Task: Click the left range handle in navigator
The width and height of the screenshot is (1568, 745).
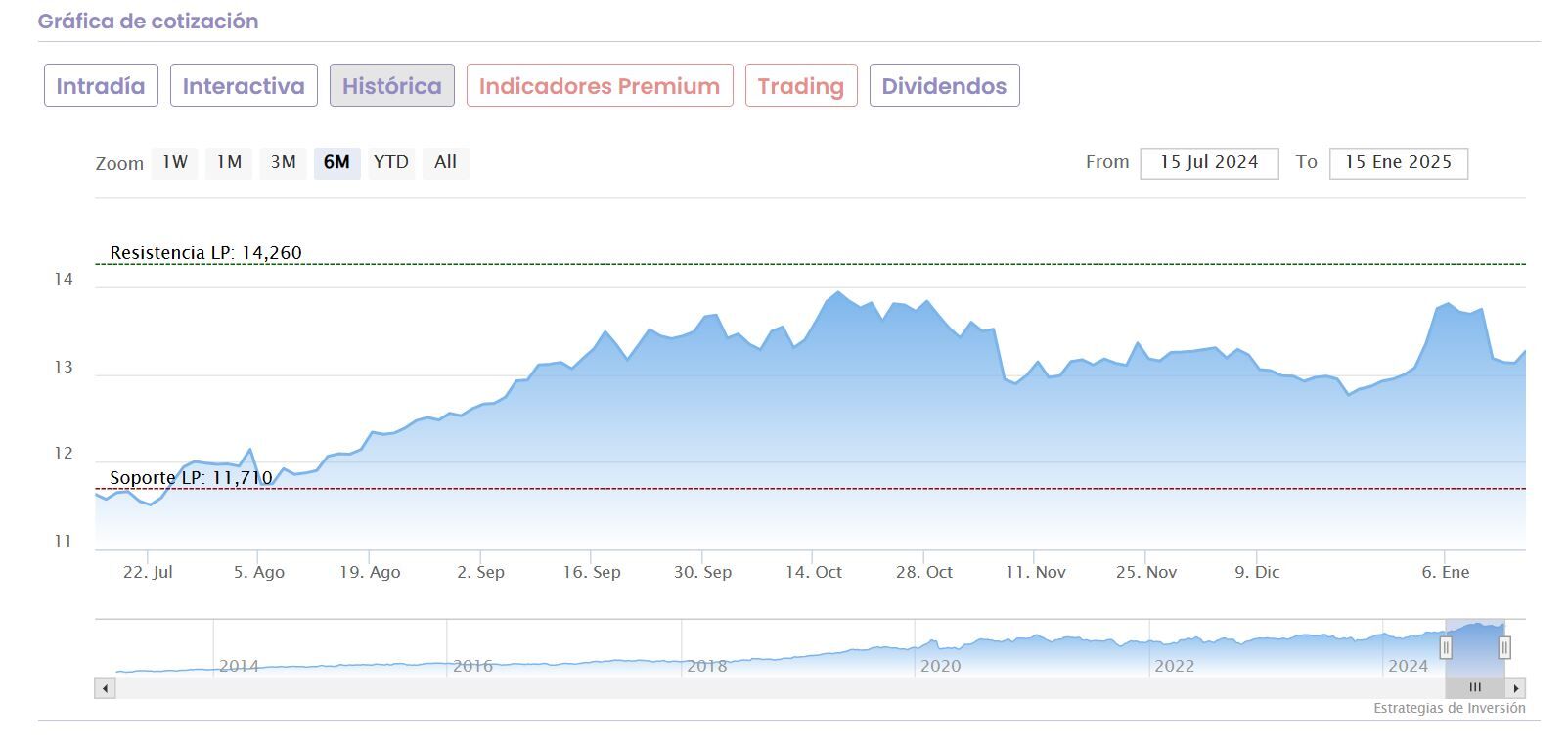Action: tap(1446, 647)
